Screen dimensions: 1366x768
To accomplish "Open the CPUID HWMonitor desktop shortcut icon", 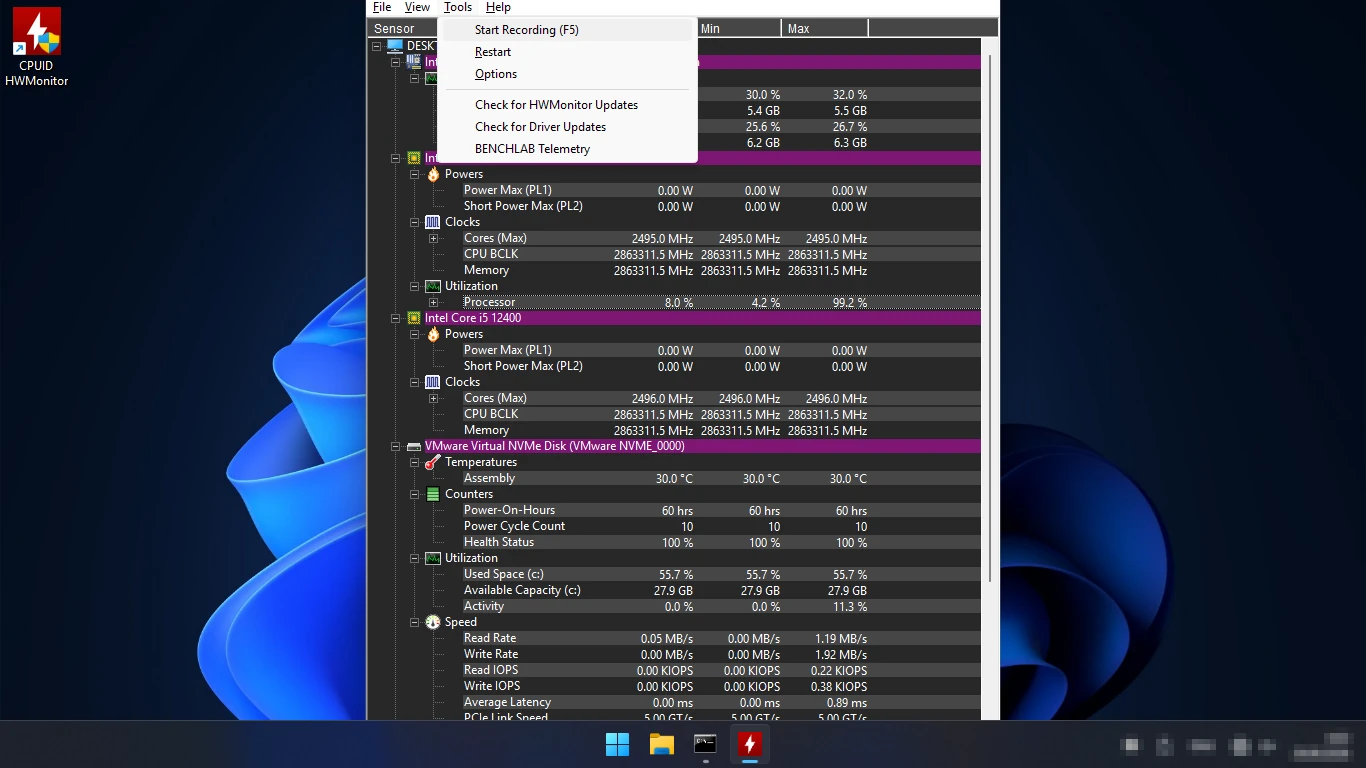I will (x=36, y=47).
